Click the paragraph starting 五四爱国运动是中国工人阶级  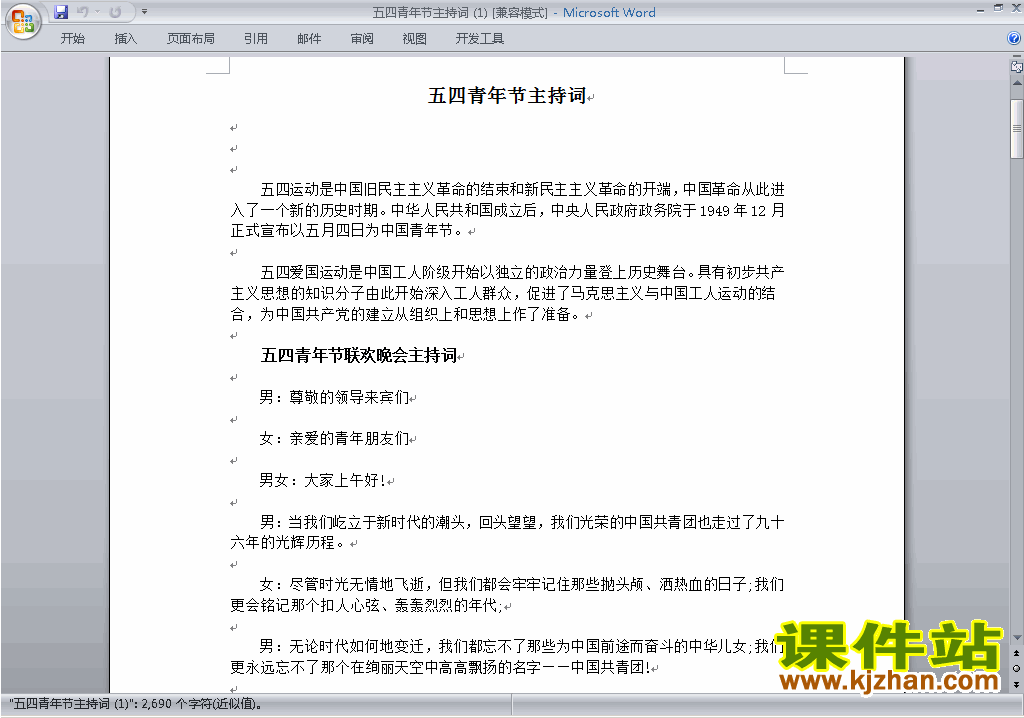[x=507, y=293]
